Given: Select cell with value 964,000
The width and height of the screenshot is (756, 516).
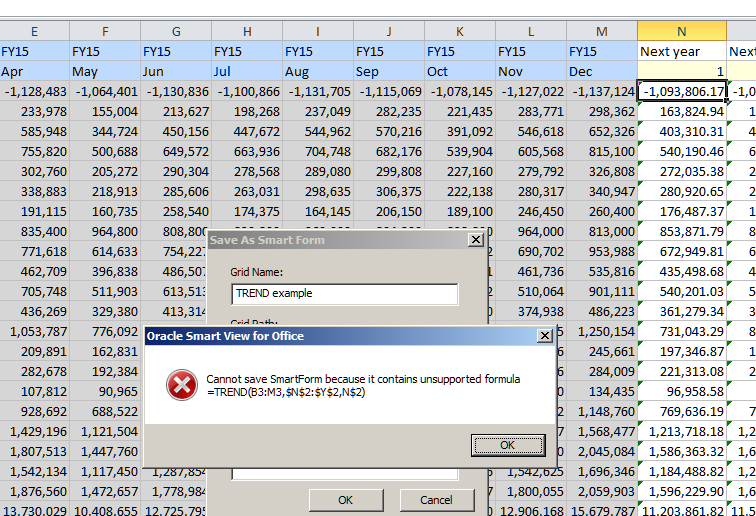Looking at the screenshot, I should (531, 231).
